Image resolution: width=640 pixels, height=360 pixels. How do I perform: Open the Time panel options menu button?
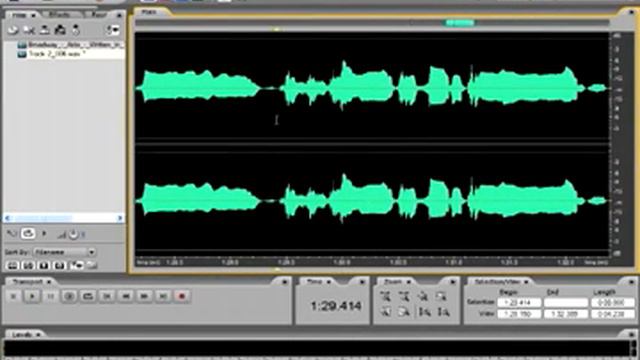point(362,282)
